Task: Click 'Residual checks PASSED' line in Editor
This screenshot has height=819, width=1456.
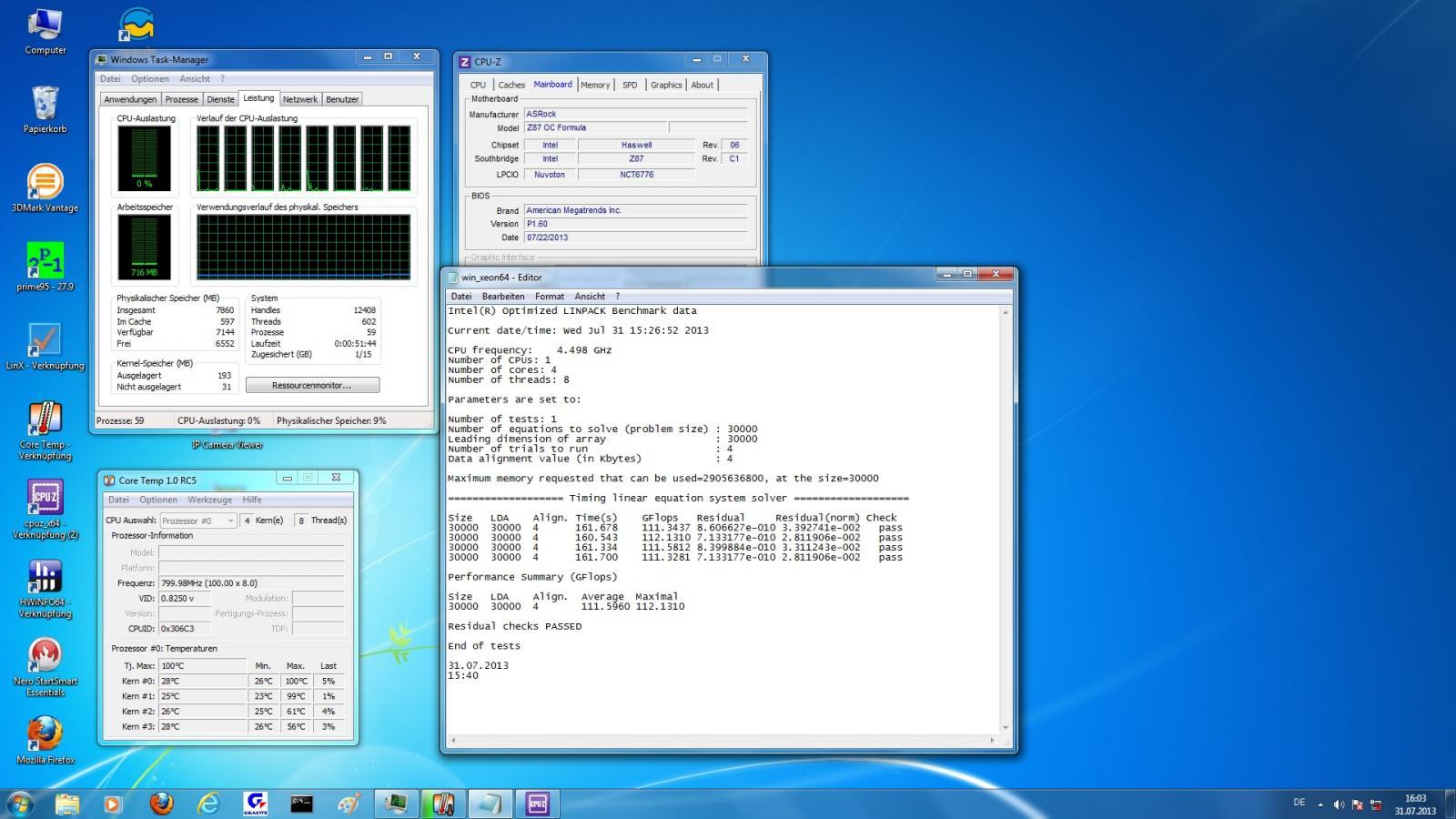Action: pos(514,626)
